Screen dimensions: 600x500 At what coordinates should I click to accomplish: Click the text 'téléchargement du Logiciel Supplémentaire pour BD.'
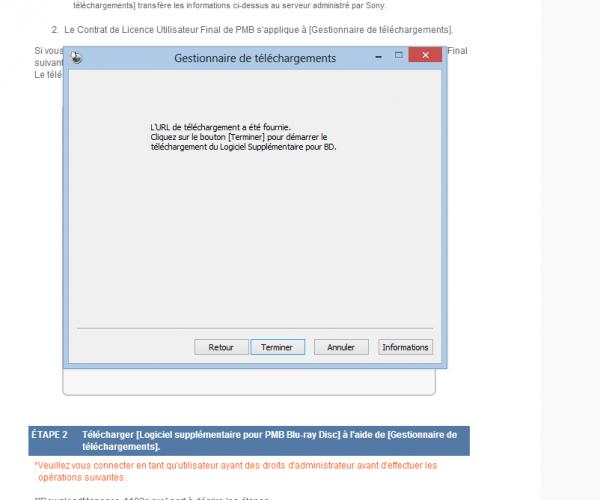(243, 147)
